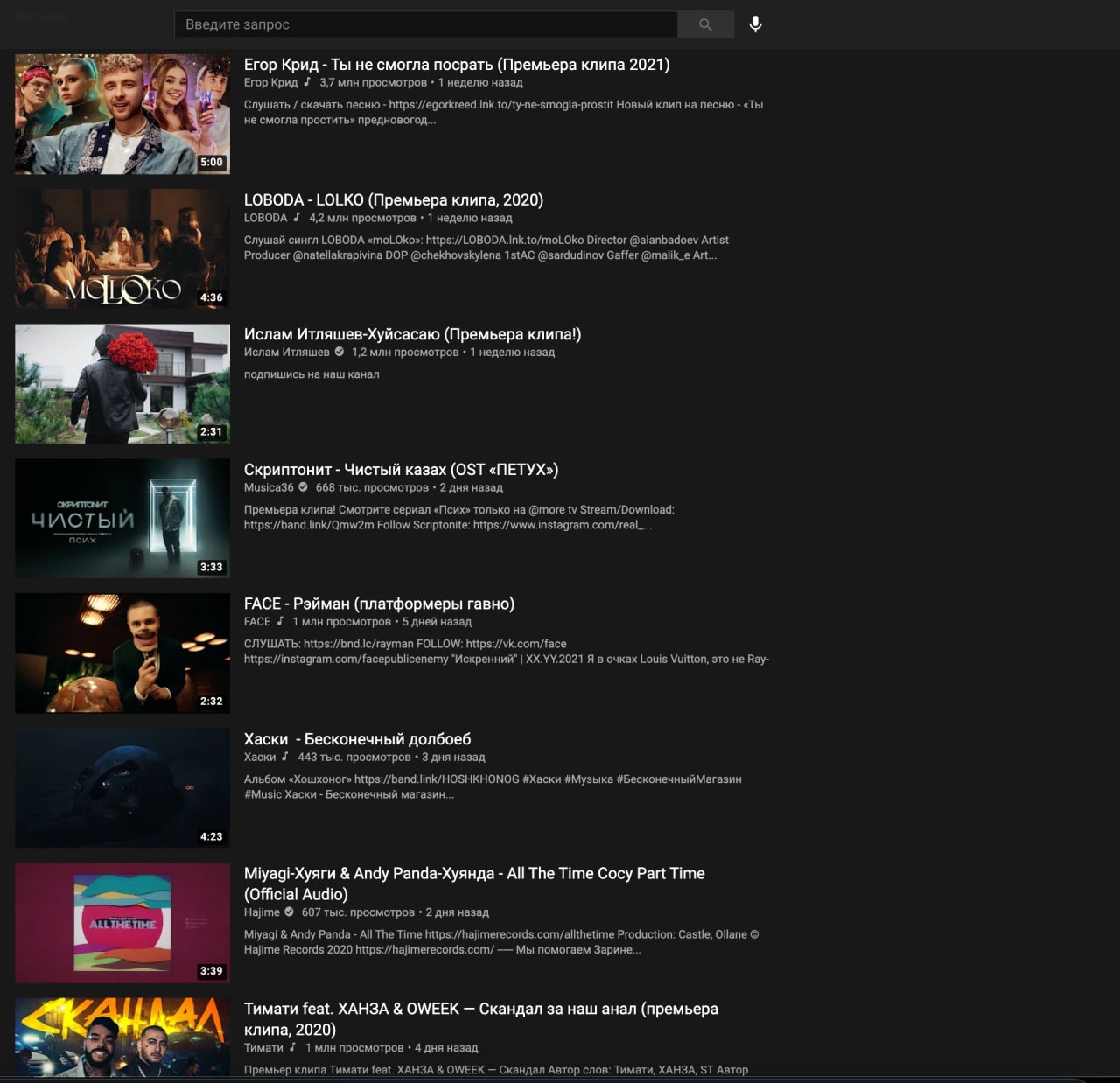Open the Ислам Итляшев video title

(412, 334)
